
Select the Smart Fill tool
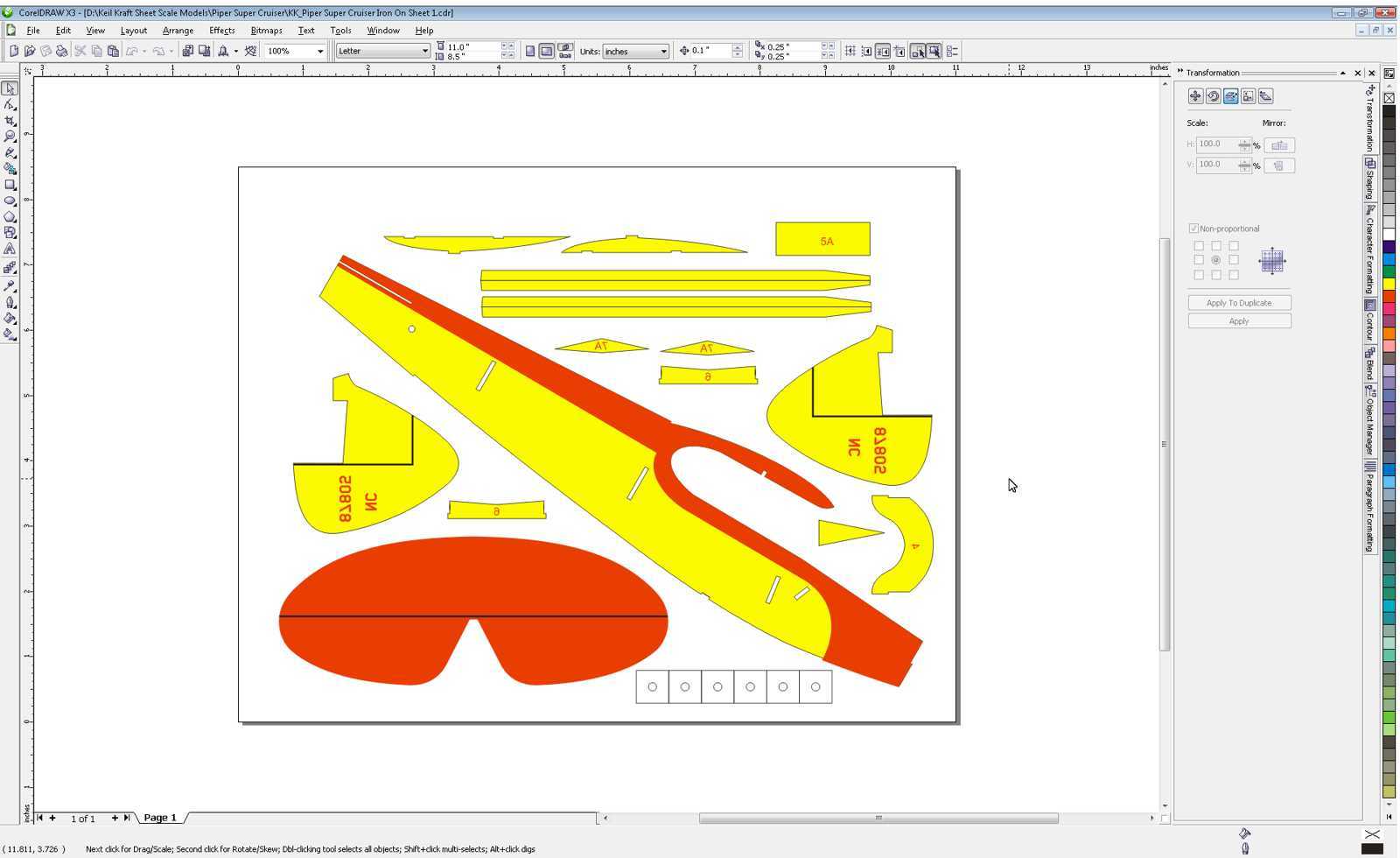point(10,169)
